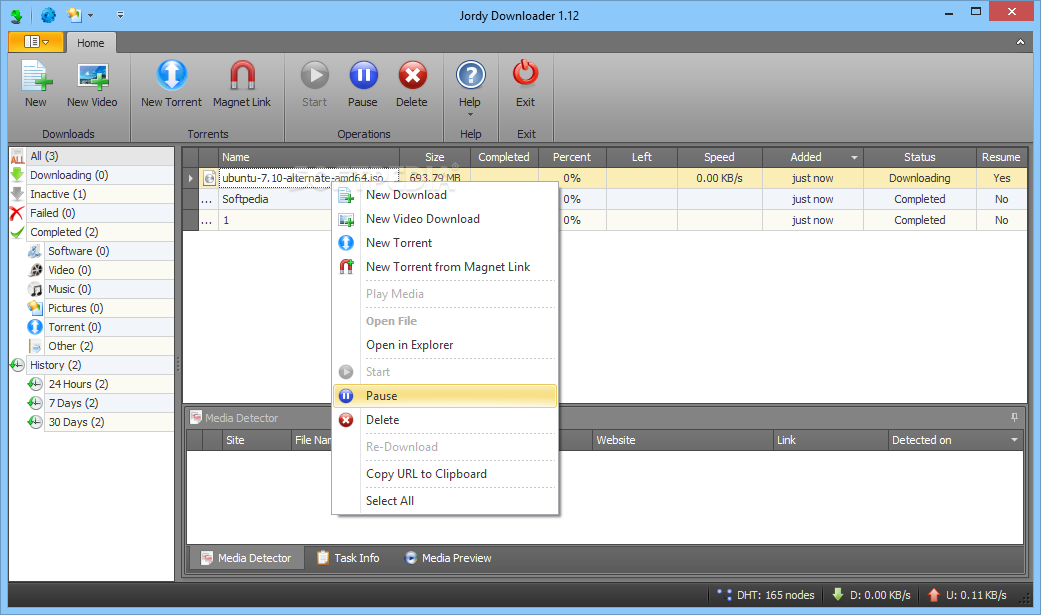The height and width of the screenshot is (615, 1041).
Task: Sort by the Size column header
Action: pos(435,157)
